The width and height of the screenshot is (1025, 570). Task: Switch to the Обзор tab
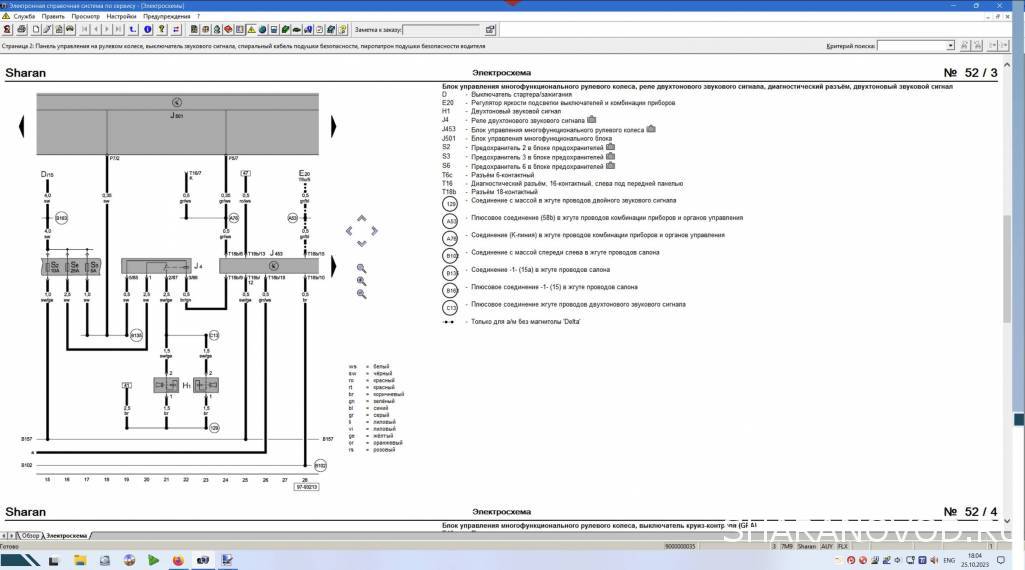click(x=30, y=536)
